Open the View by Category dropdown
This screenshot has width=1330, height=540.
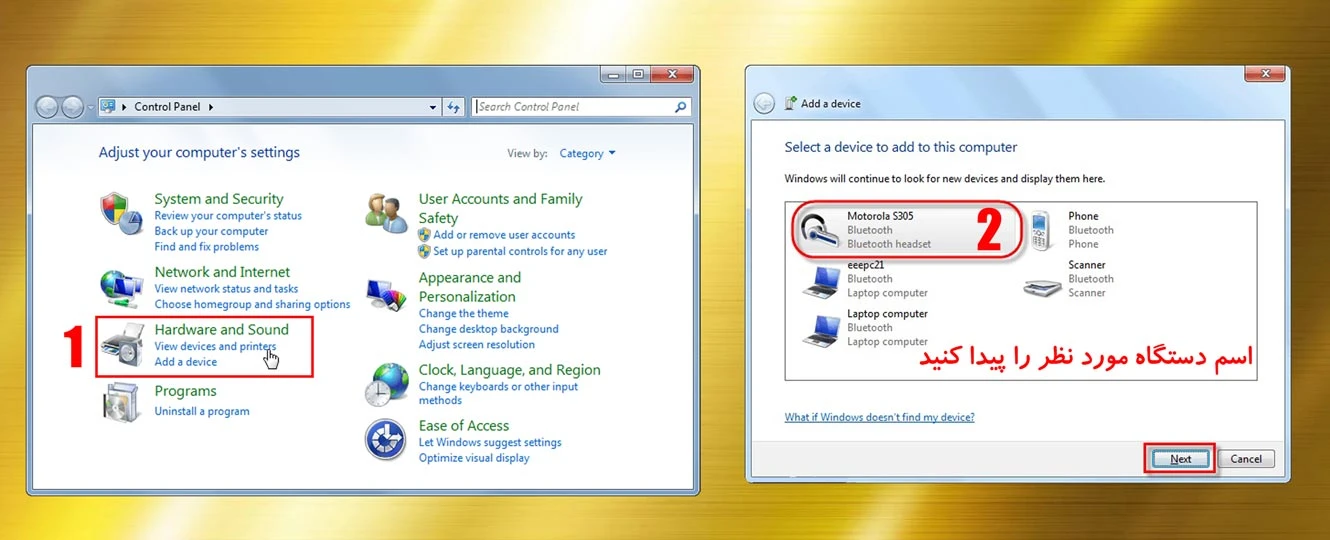(588, 154)
